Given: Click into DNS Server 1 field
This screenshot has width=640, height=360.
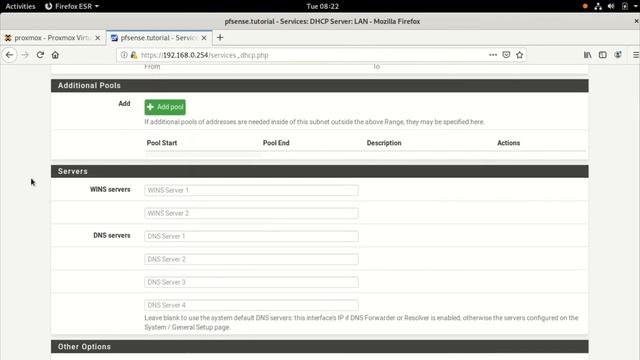Looking at the screenshot, I should click(x=251, y=236).
